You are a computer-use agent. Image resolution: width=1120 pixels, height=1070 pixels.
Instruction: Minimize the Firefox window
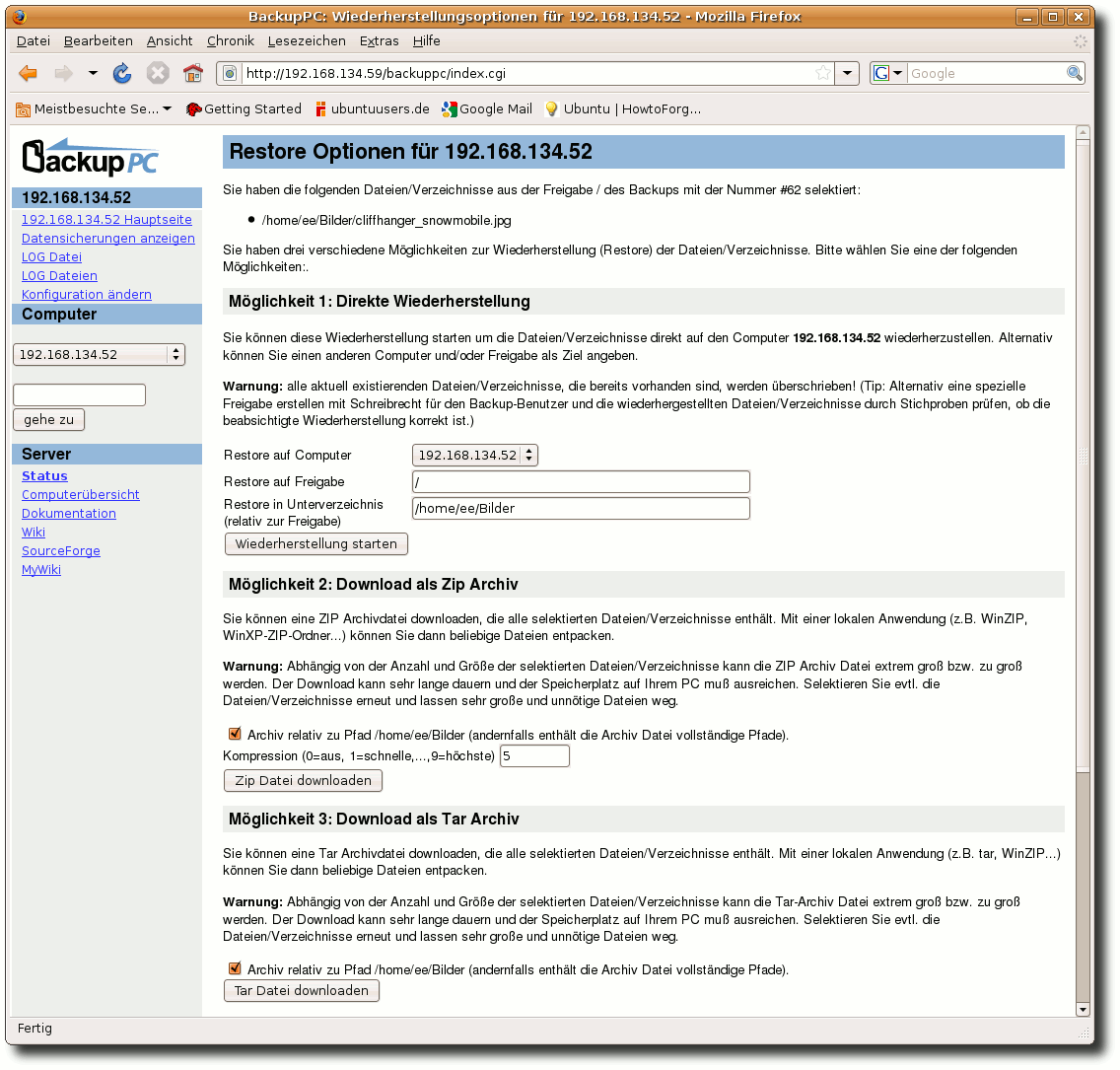tap(1026, 17)
